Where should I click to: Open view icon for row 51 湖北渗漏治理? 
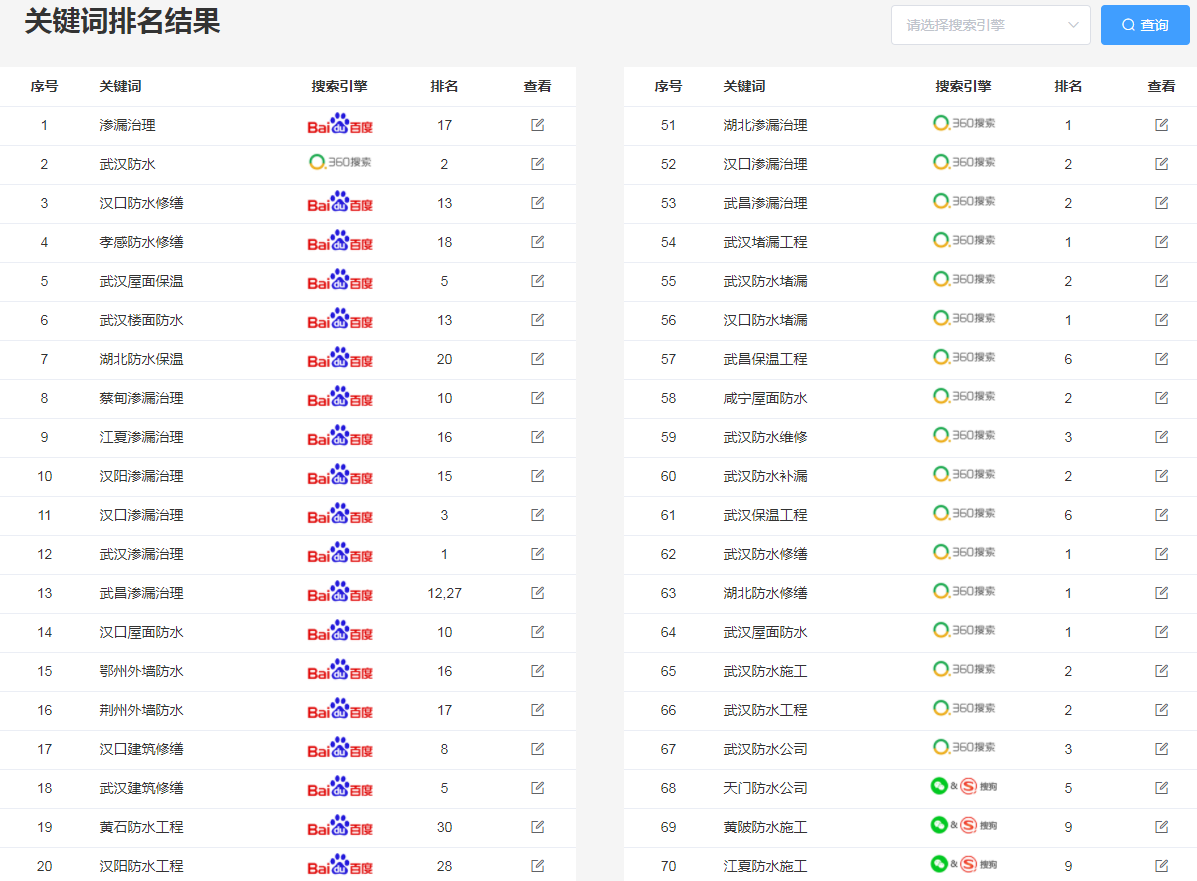coord(1161,124)
